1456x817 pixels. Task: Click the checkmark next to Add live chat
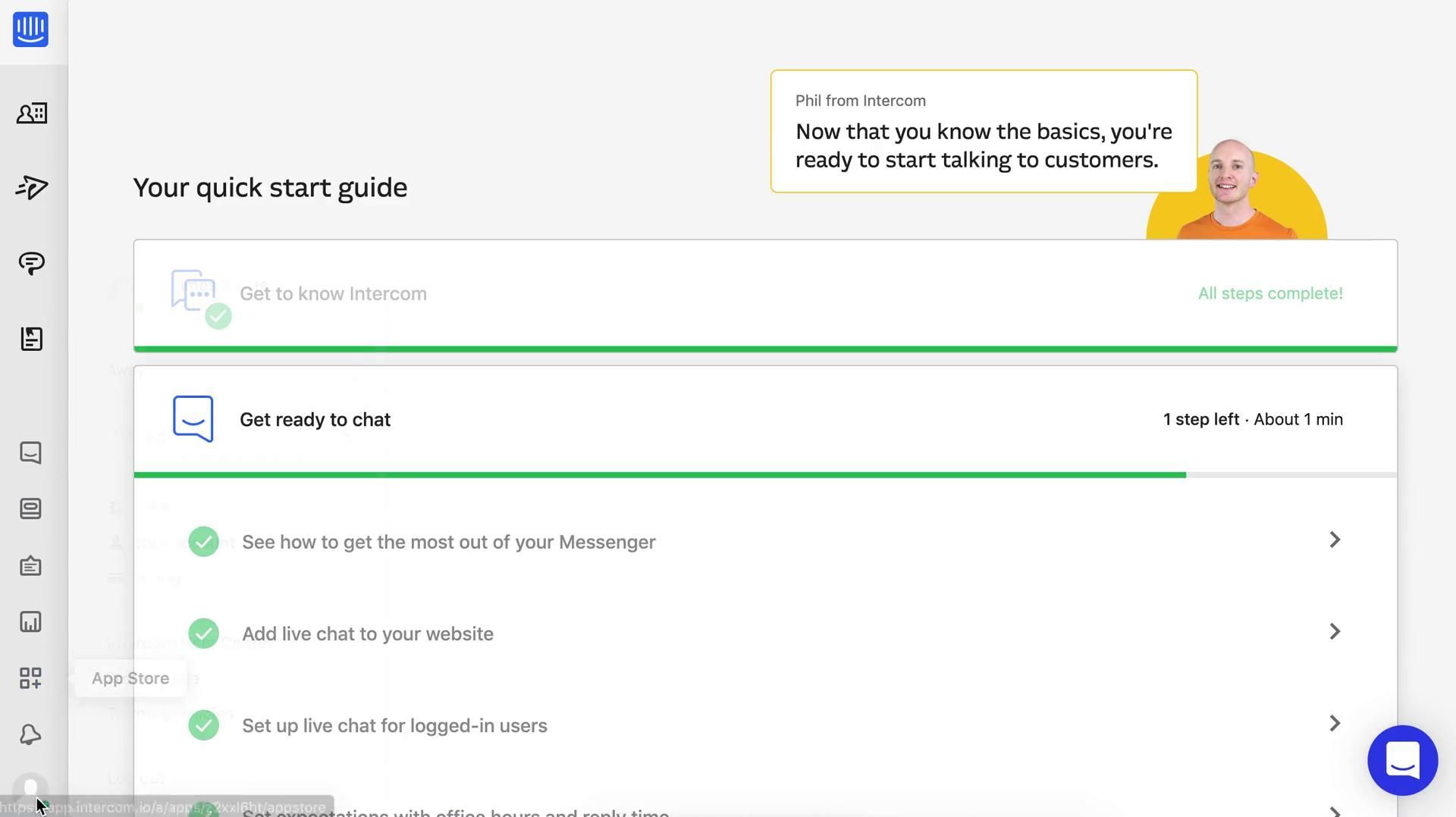203,634
